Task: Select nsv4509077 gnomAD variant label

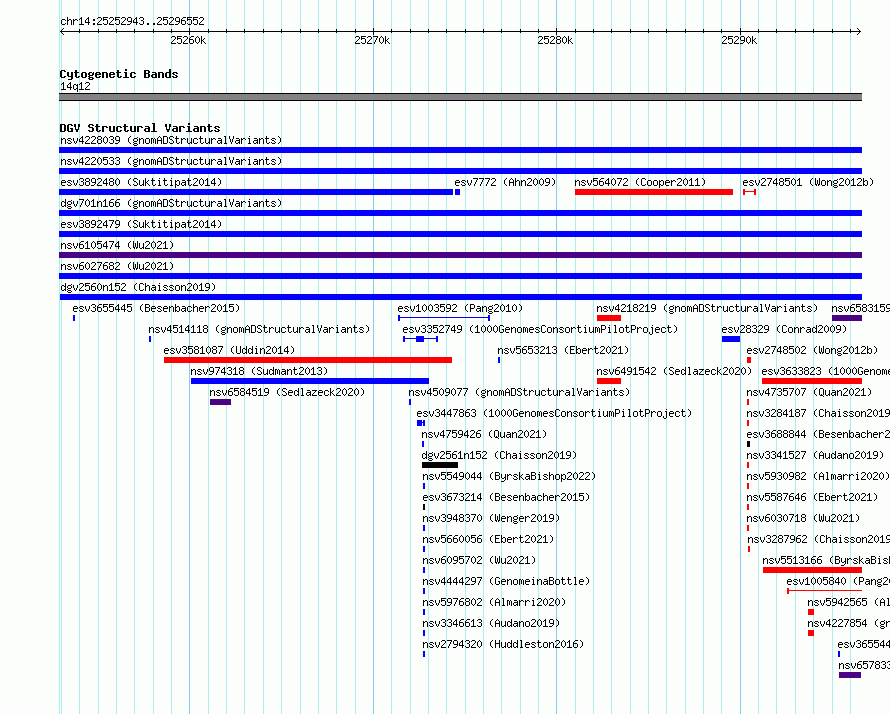Action: (519, 392)
